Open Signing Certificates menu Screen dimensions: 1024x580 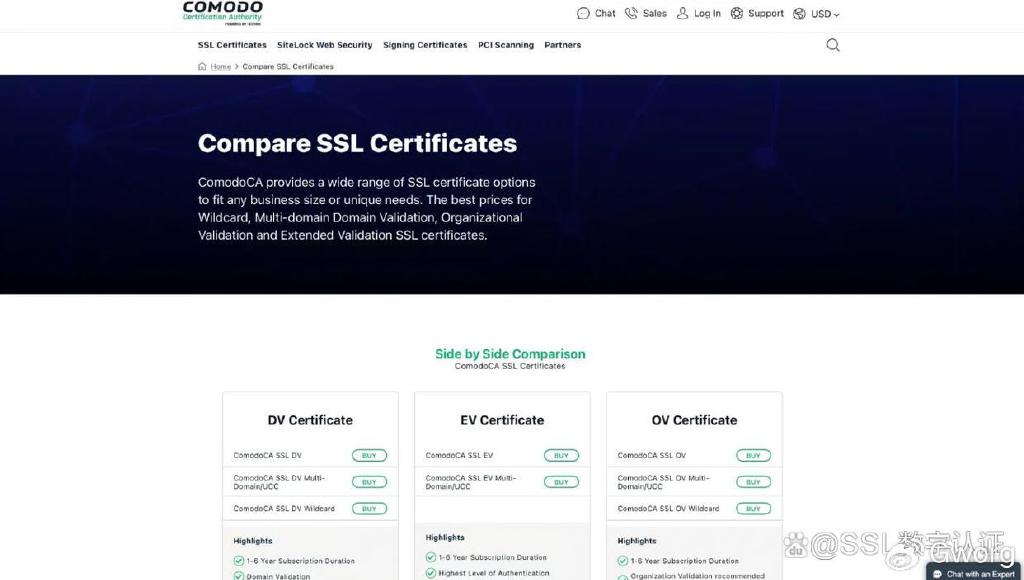(x=425, y=45)
